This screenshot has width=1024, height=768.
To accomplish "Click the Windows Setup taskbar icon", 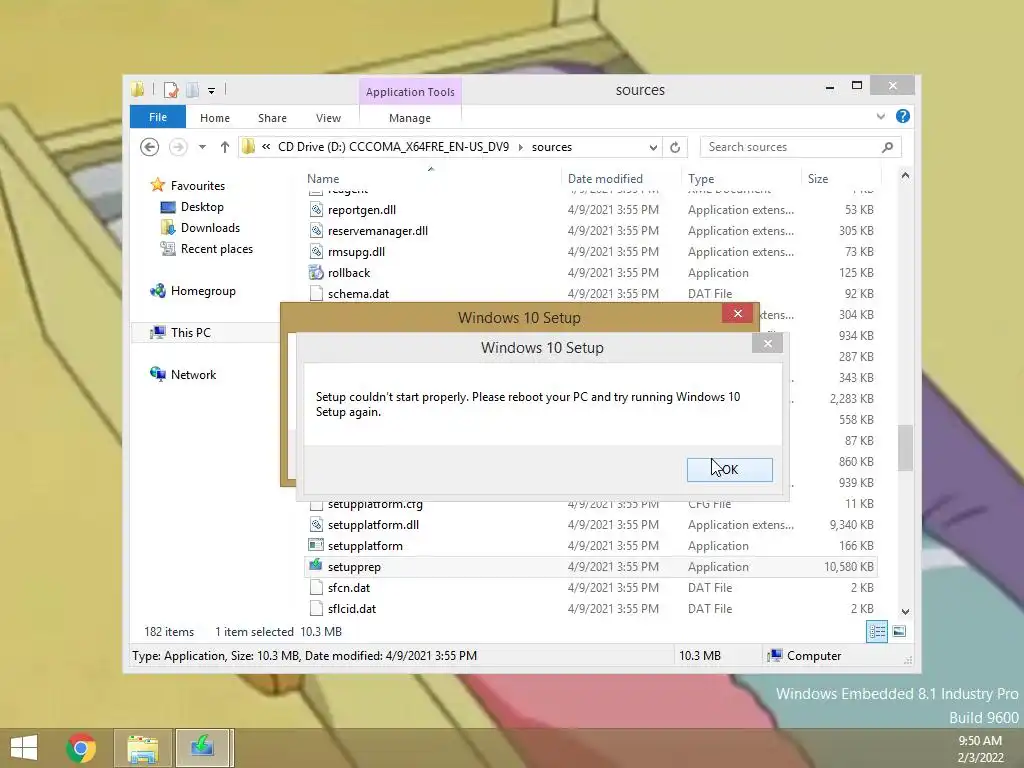I will pyautogui.click(x=202, y=748).
